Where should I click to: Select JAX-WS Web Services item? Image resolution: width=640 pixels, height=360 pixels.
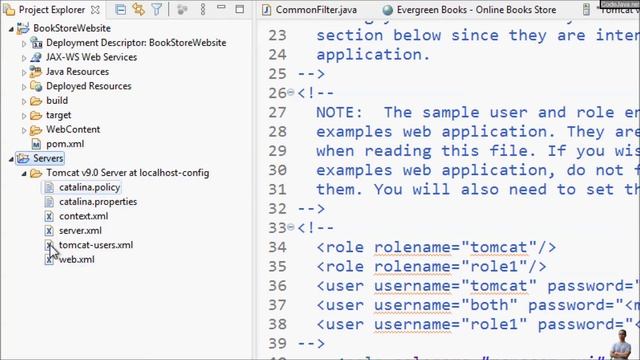(x=91, y=57)
